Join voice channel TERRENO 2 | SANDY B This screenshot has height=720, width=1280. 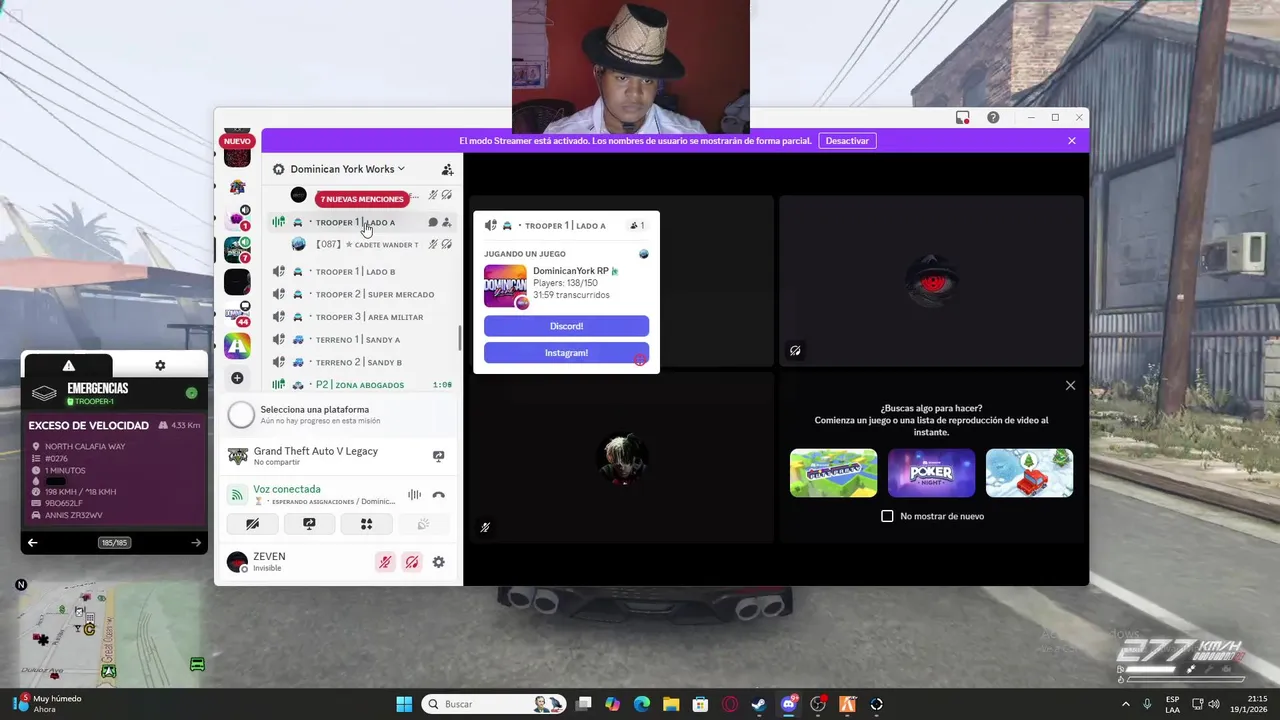[x=360, y=362]
